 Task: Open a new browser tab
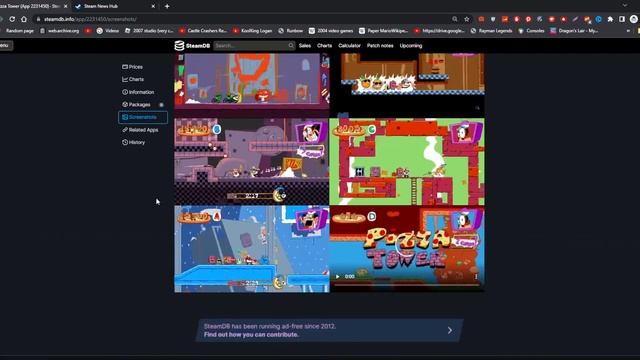[167, 6]
